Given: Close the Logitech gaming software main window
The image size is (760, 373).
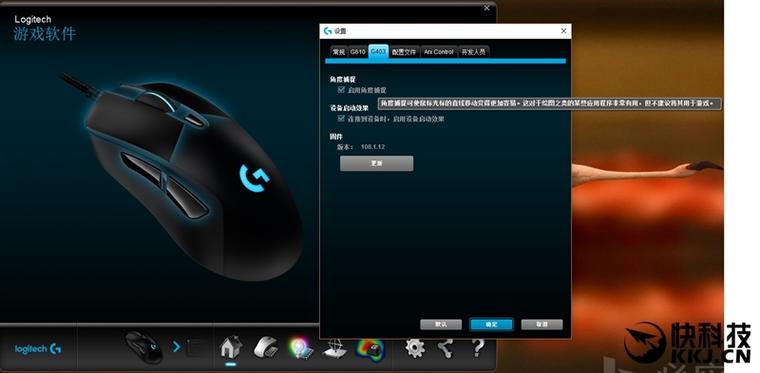Looking at the screenshot, I should coord(487,8).
